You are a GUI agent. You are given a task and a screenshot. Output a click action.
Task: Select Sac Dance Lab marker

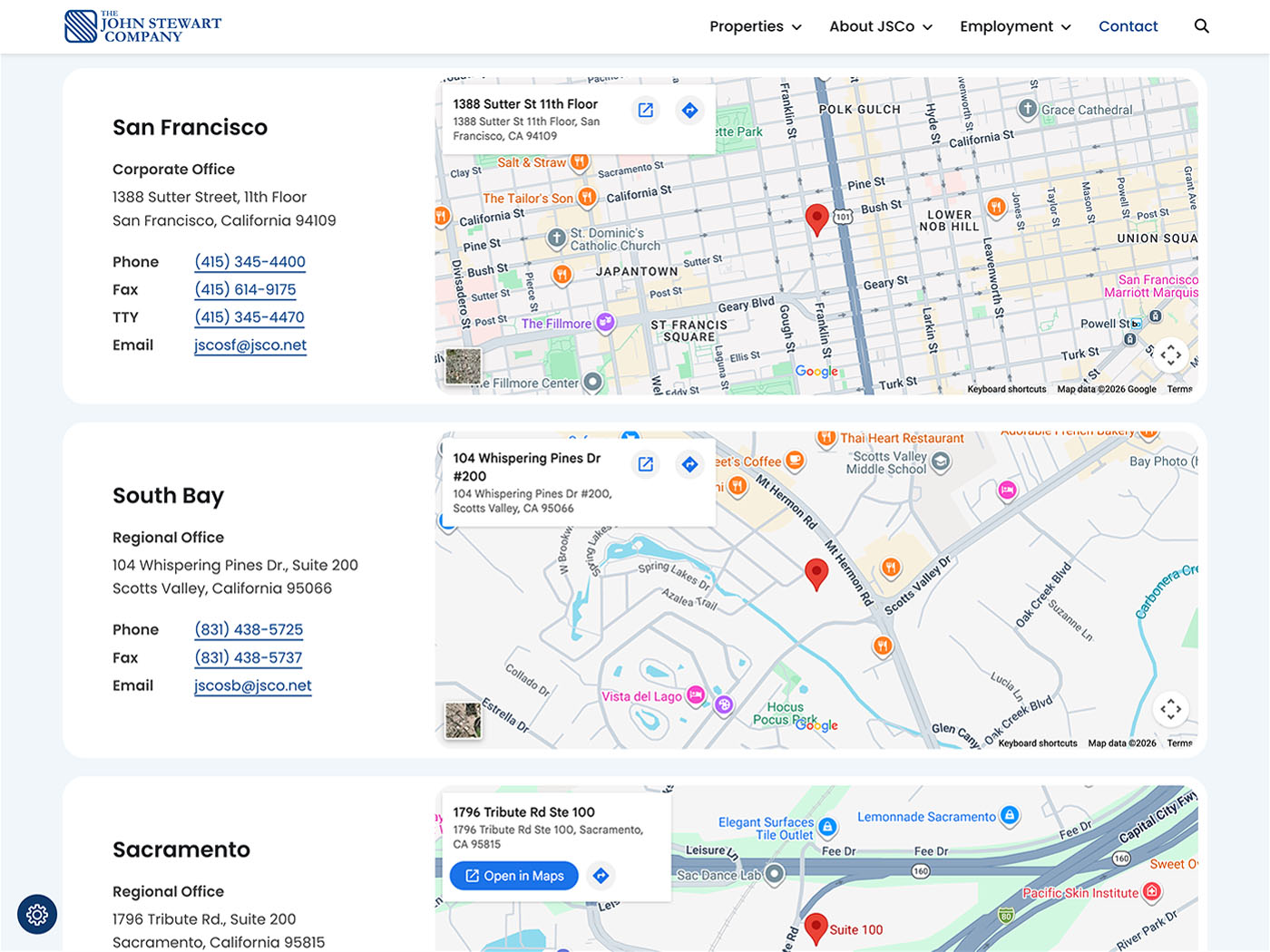point(774,875)
